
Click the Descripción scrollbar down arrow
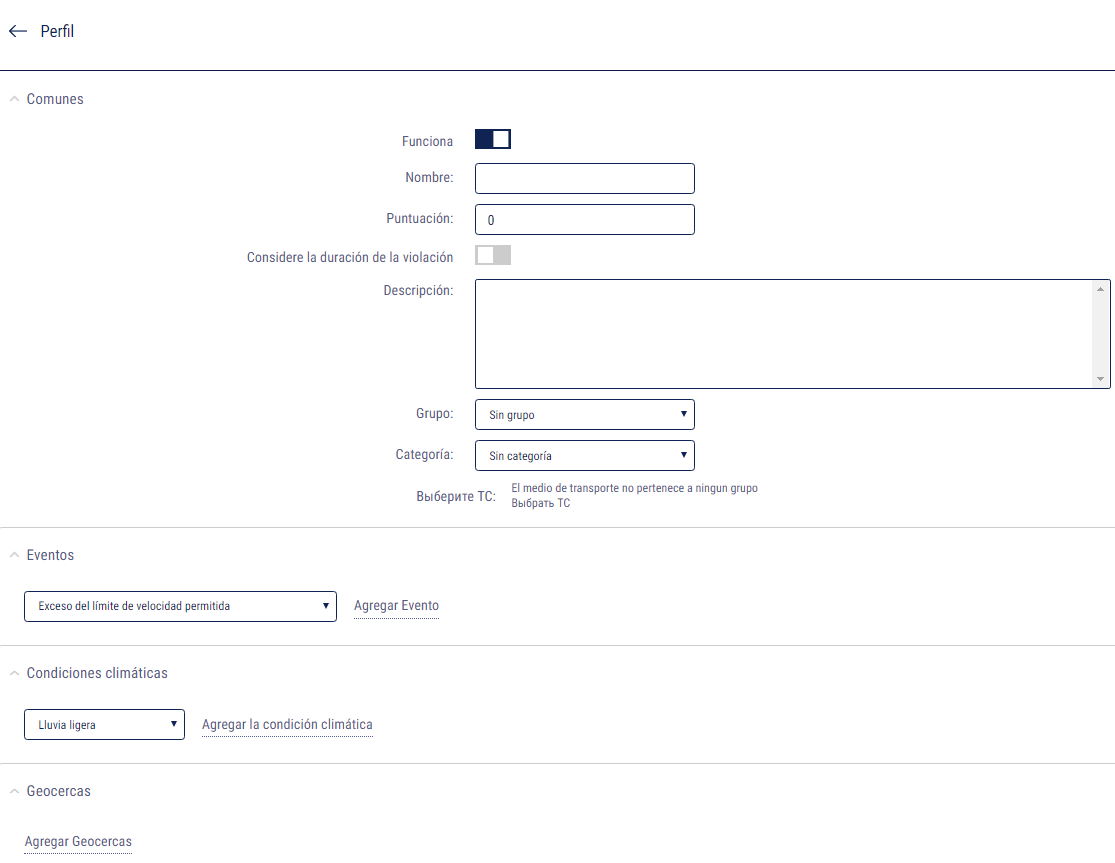click(x=1101, y=379)
